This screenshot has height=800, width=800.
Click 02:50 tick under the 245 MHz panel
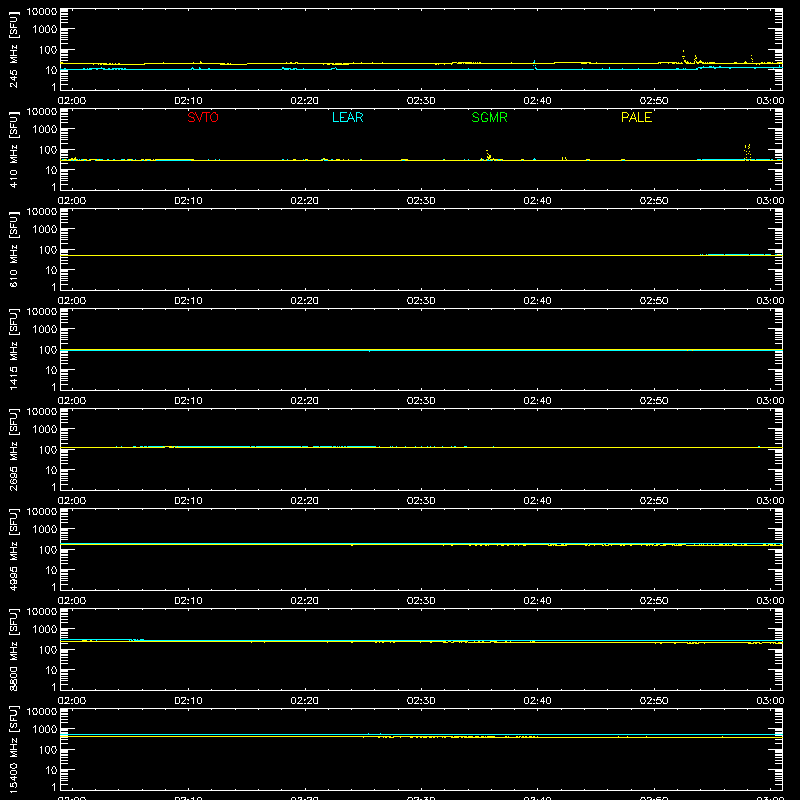pos(654,101)
